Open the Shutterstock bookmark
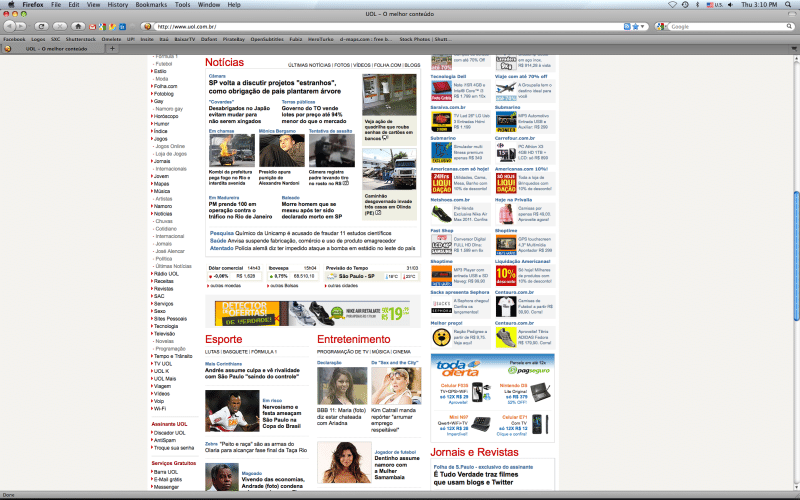Viewport: 800px width, 500px height. pos(81,39)
